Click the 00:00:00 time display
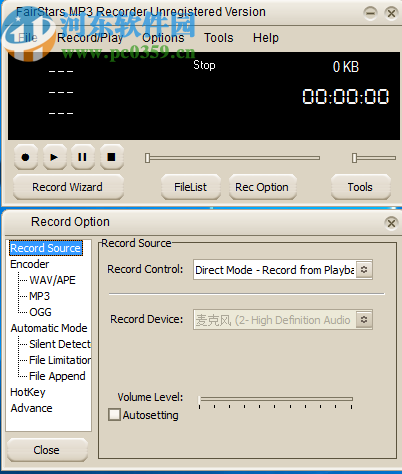Image resolution: width=402 pixels, height=474 pixels. [345, 97]
